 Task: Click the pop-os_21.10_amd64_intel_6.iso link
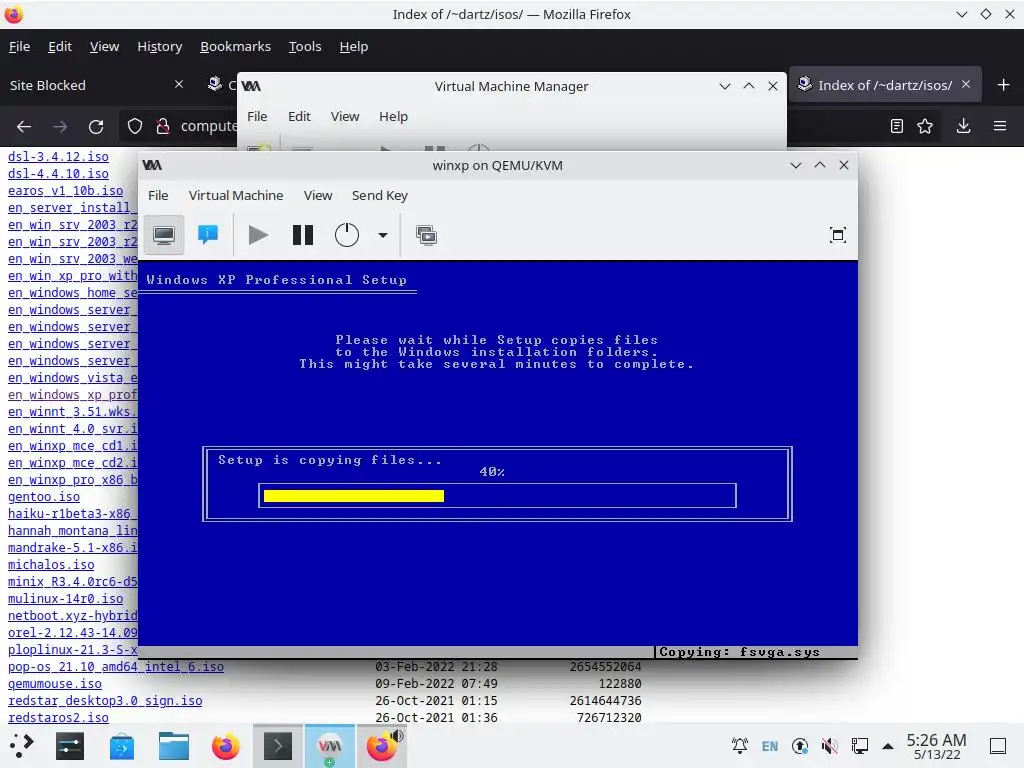point(116,667)
